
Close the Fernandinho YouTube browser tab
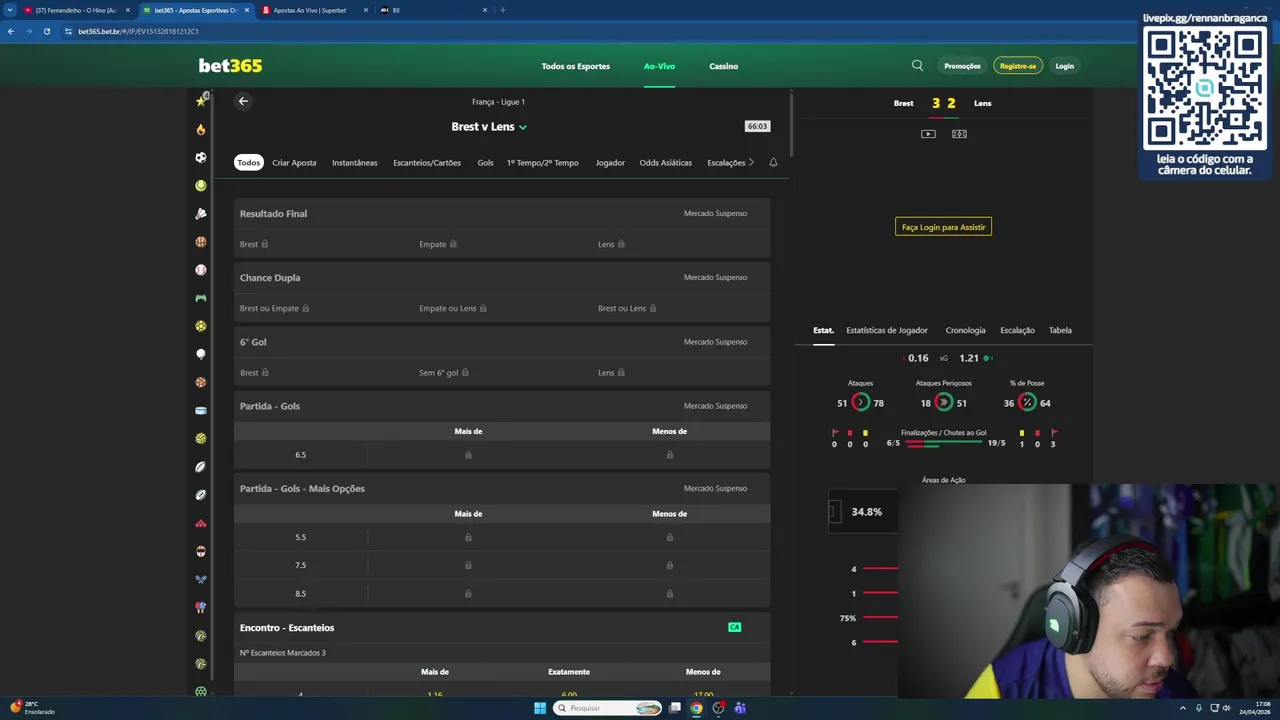127,10
